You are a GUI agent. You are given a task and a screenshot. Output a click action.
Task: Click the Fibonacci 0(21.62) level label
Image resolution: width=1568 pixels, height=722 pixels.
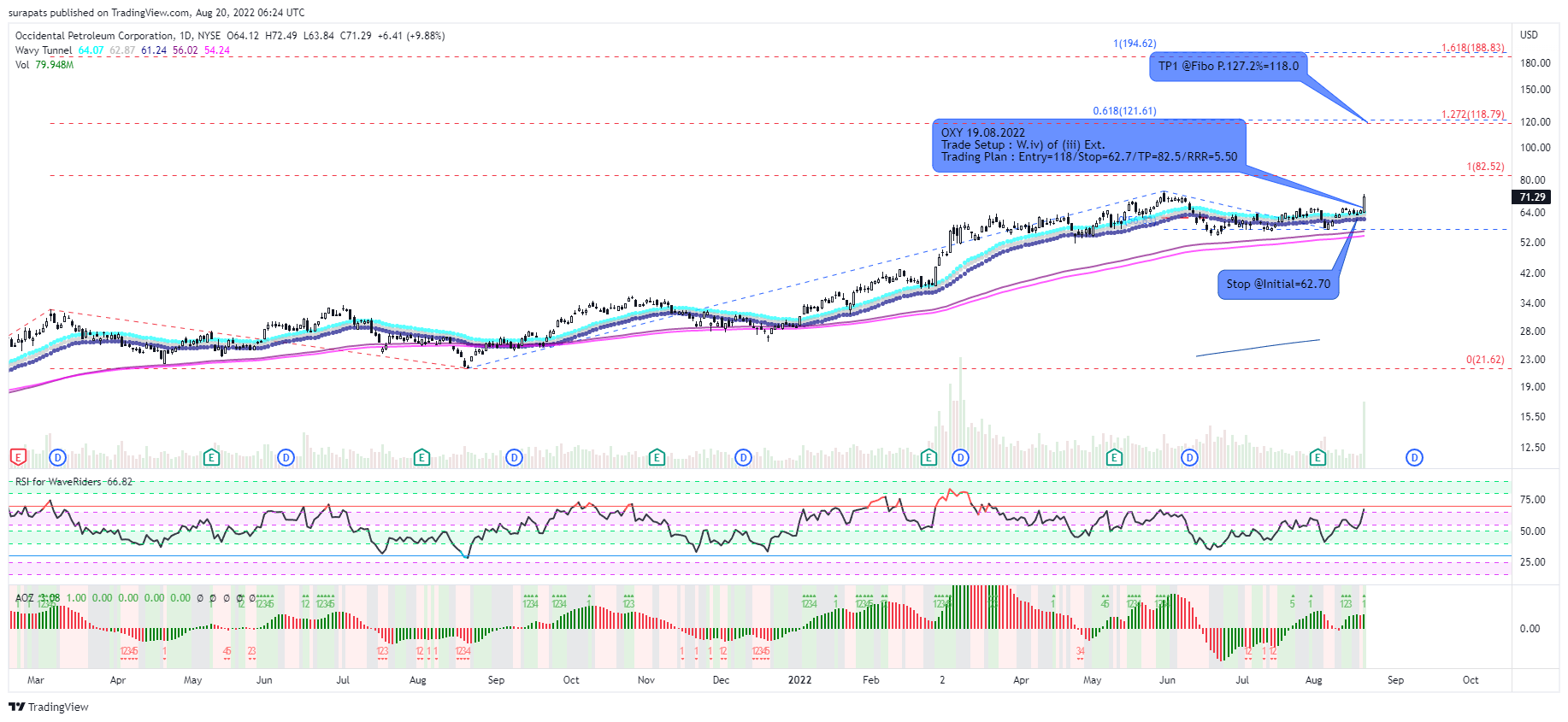coord(1485,360)
